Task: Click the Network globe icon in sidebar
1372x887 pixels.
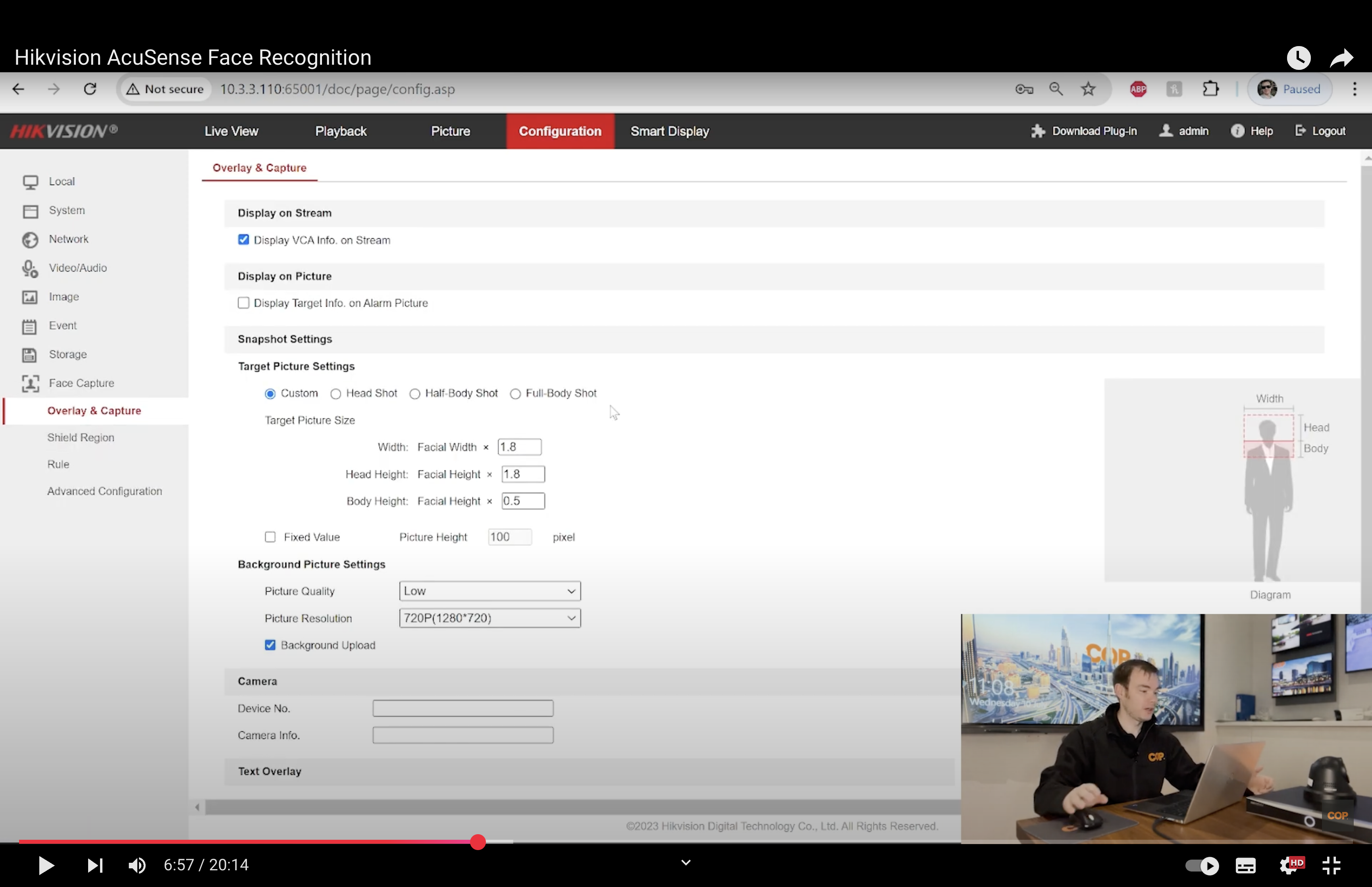Action: (x=30, y=239)
